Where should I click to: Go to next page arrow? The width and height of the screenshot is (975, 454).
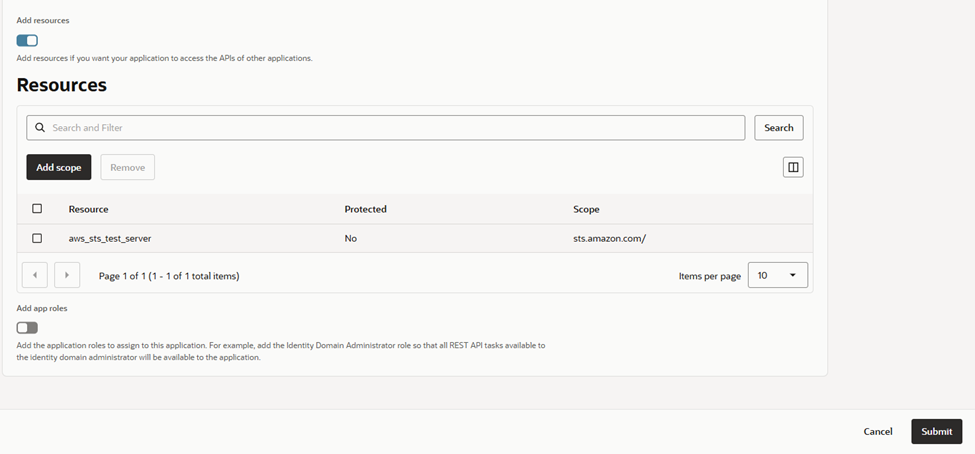[x=67, y=275]
